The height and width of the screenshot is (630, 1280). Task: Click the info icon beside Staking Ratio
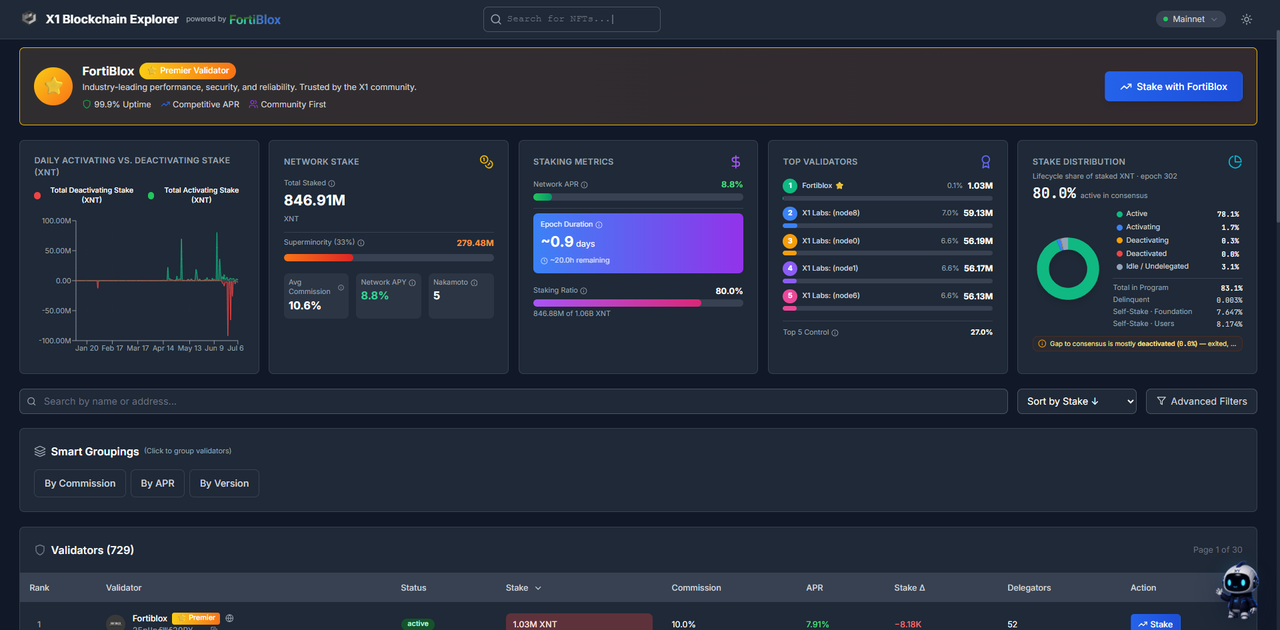583,291
